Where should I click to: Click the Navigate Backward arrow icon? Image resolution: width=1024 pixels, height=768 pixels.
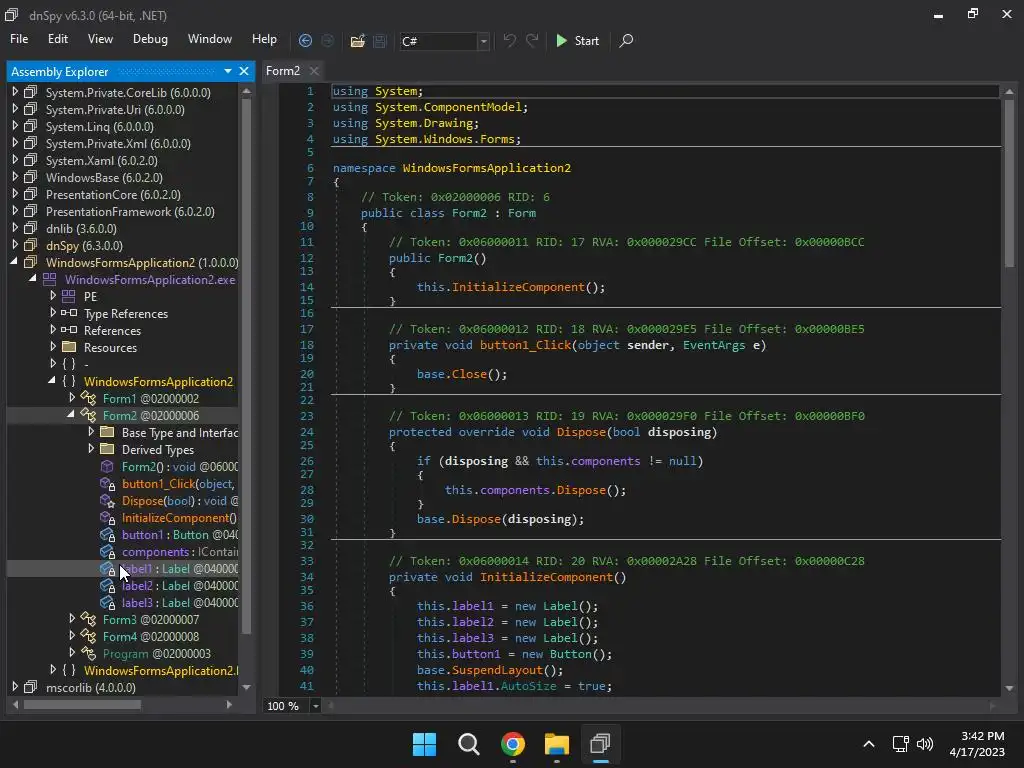coord(305,41)
